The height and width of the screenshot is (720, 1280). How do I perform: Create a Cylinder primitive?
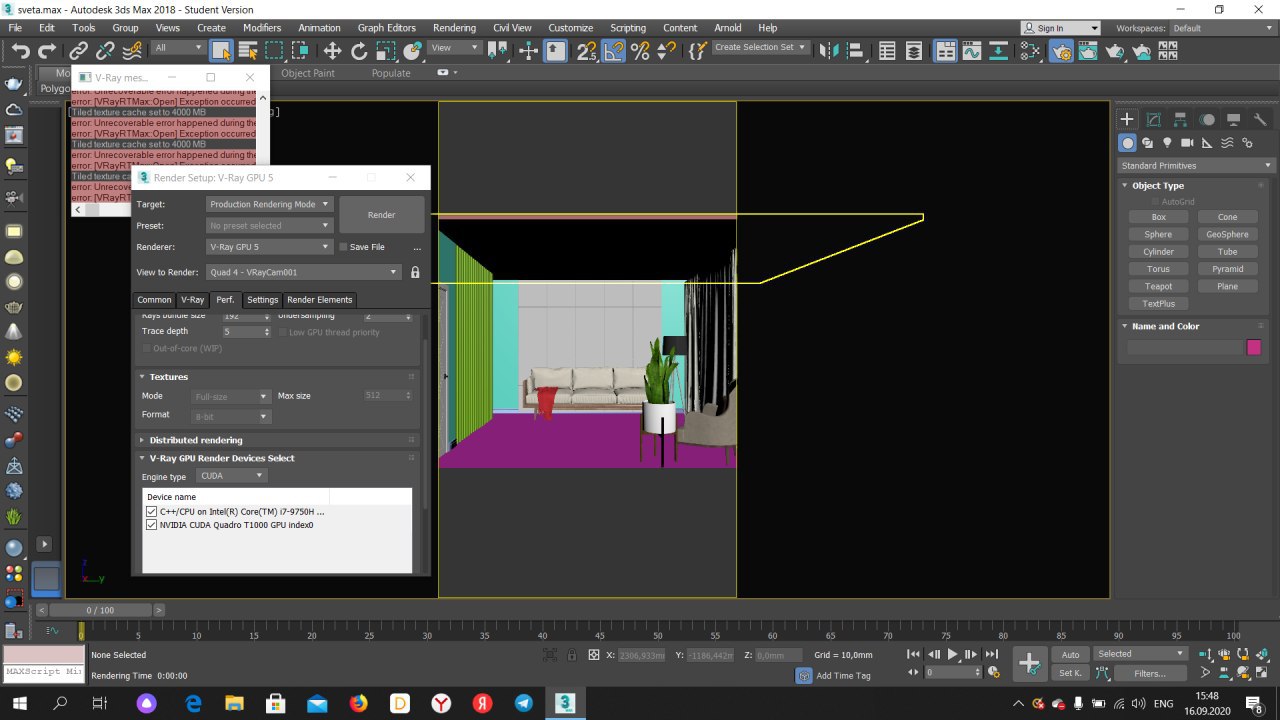[x=1158, y=252]
